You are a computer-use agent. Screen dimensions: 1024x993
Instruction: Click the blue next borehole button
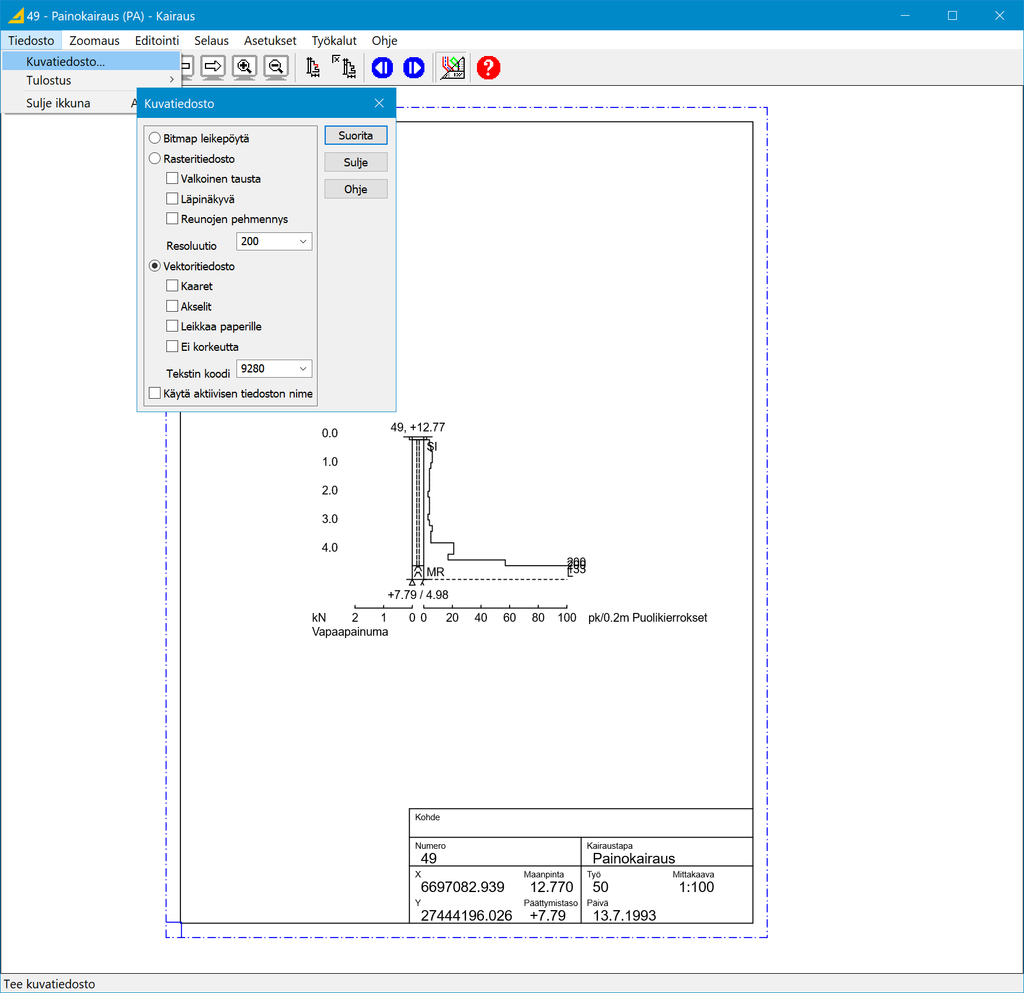(414, 67)
